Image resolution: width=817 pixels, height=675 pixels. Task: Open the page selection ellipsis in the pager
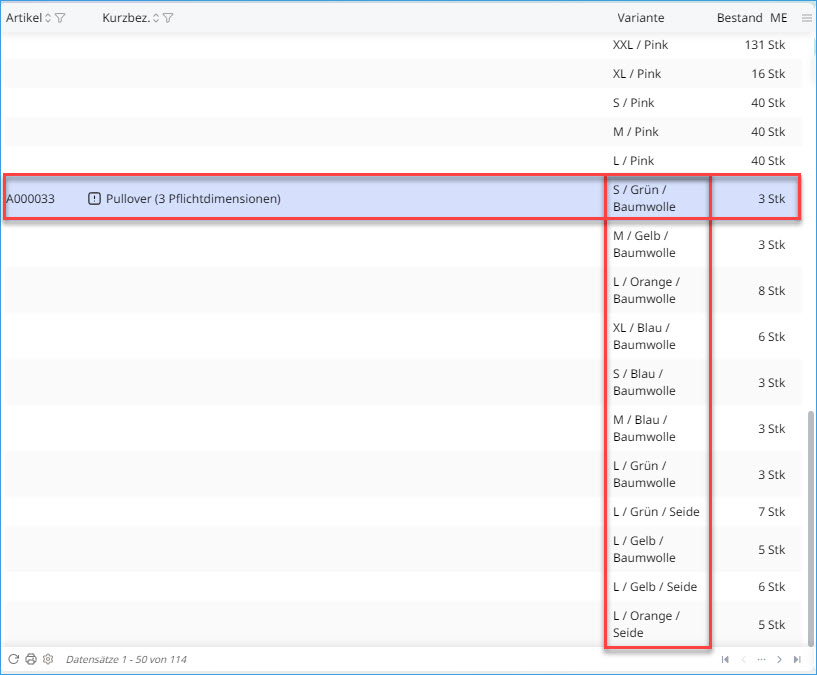[x=761, y=660]
